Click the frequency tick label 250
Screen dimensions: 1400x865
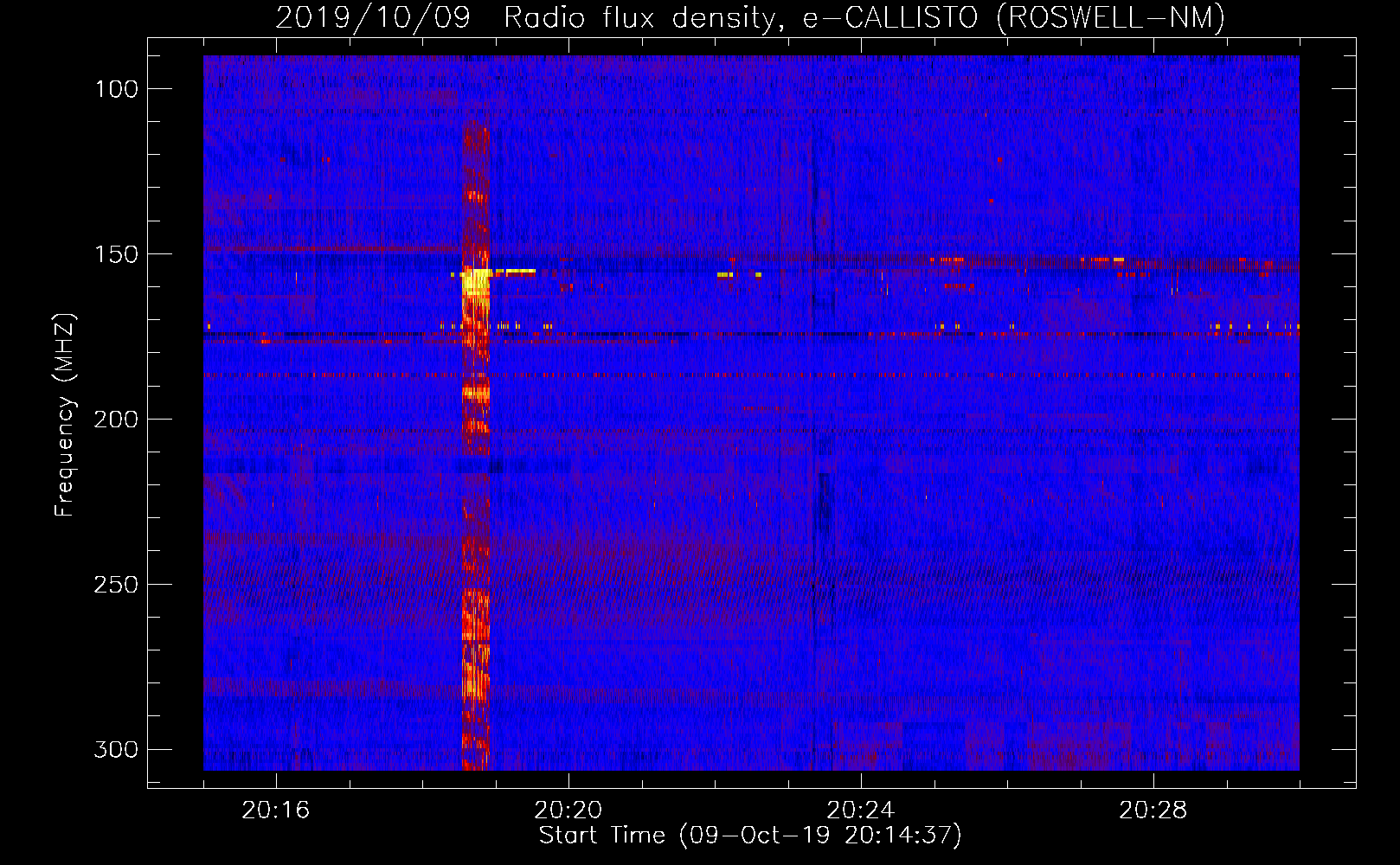pyautogui.click(x=116, y=585)
